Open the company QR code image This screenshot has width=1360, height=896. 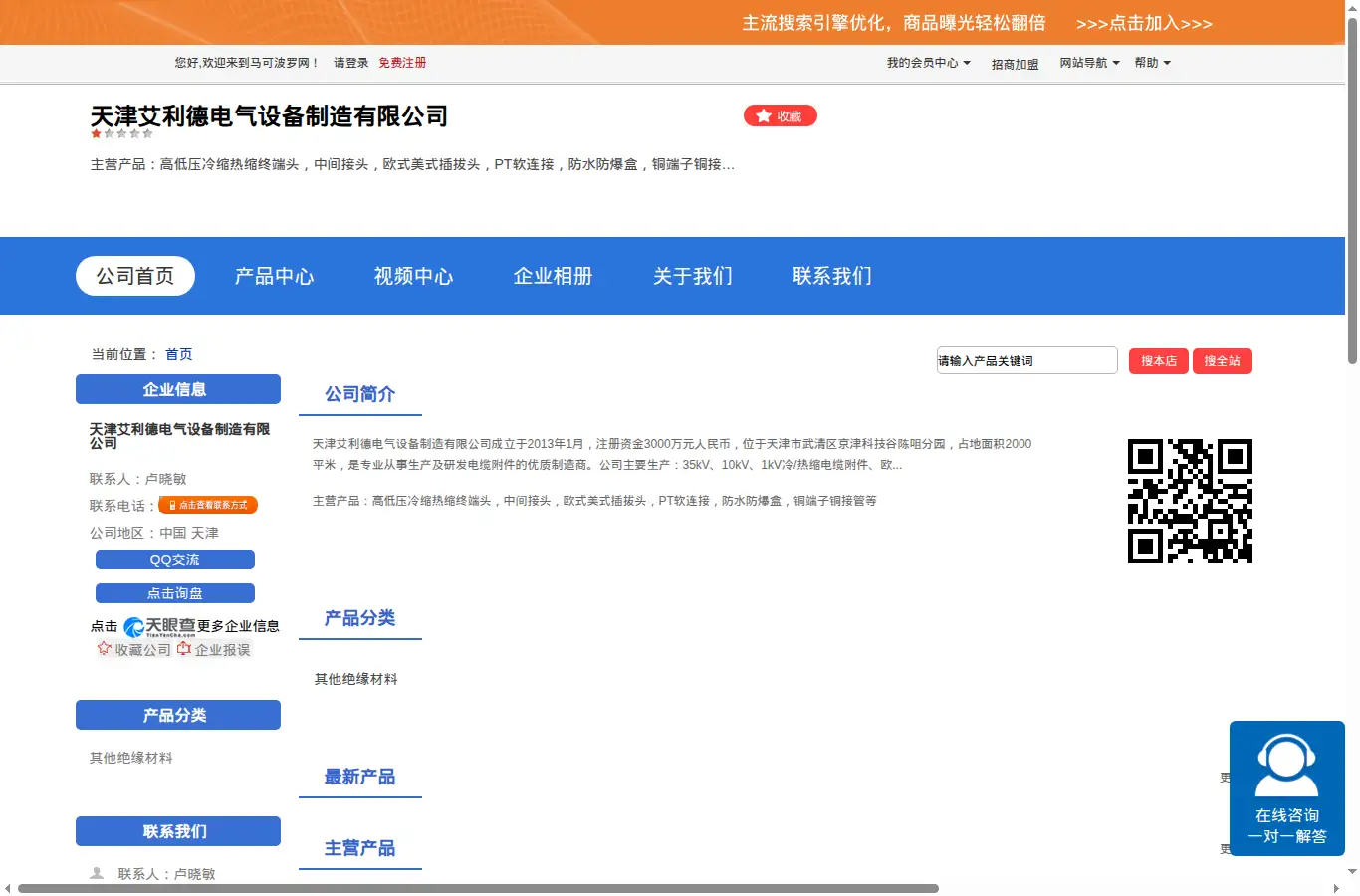[x=1190, y=501]
